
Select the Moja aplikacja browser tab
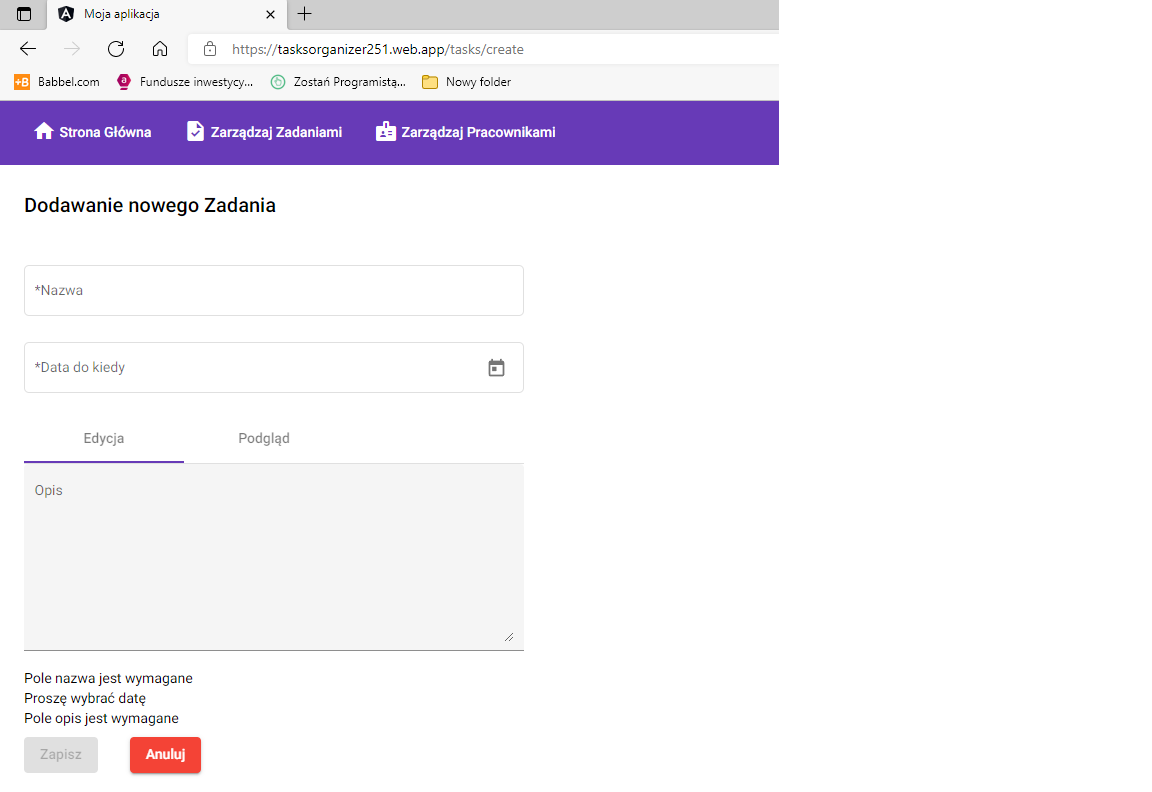pyautogui.click(x=167, y=14)
